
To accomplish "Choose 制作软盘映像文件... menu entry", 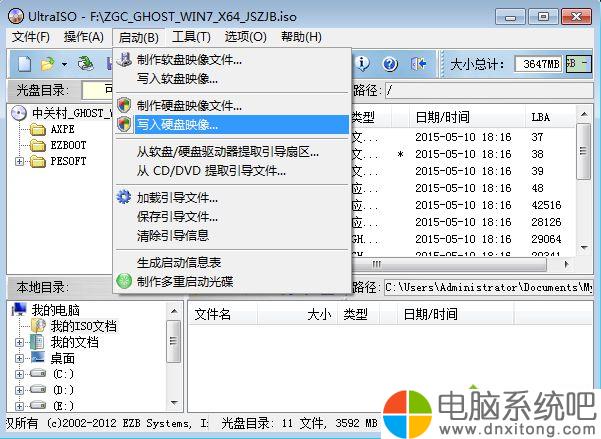I will tap(233, 60).
